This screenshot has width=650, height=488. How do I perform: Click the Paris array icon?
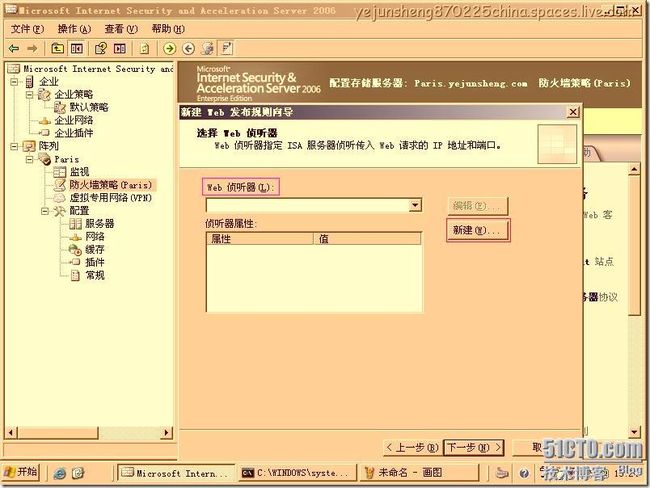[44, 159]
